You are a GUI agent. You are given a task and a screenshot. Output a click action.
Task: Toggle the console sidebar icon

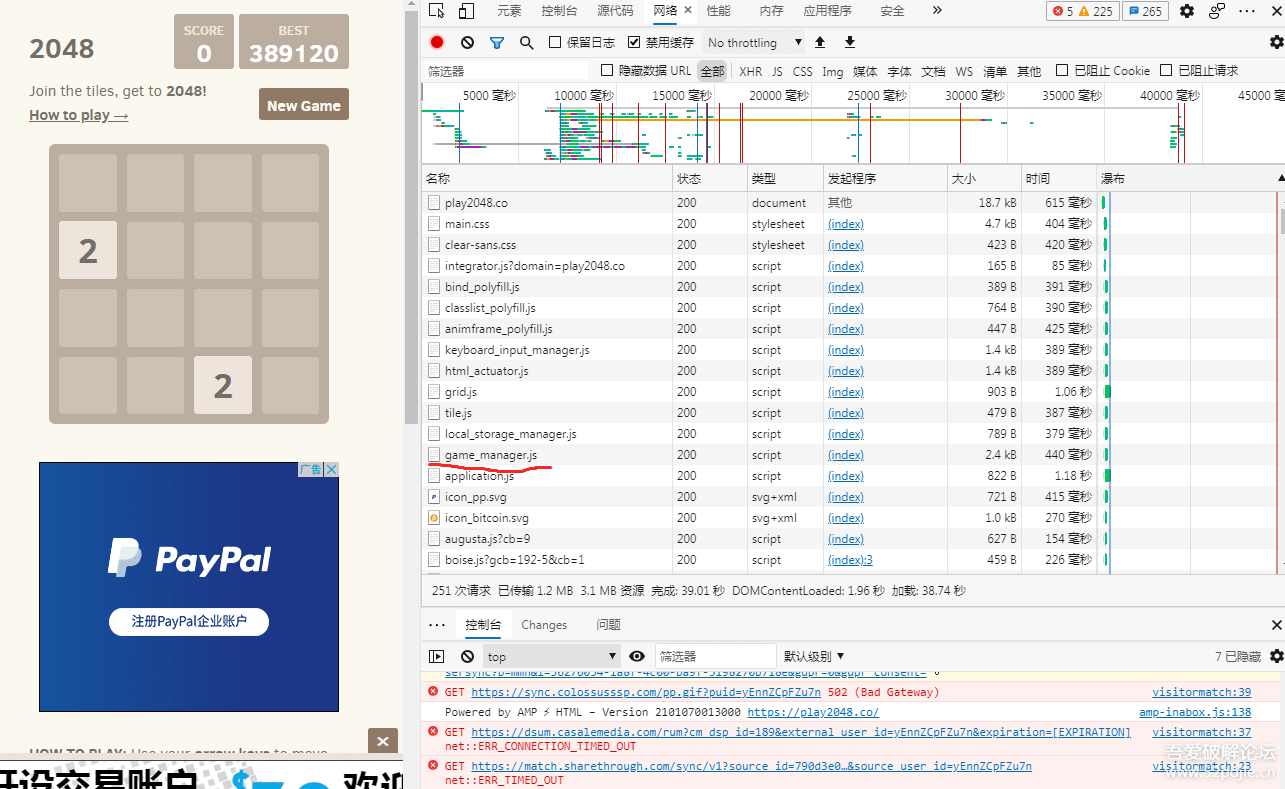[437, 656]
